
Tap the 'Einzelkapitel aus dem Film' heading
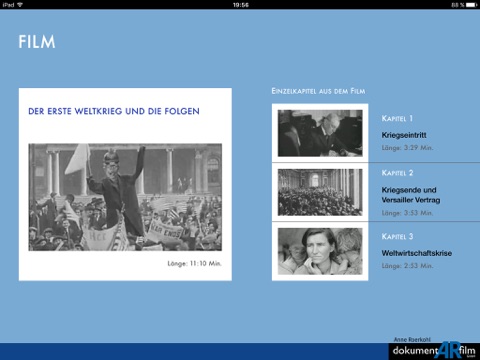point(318,91)
